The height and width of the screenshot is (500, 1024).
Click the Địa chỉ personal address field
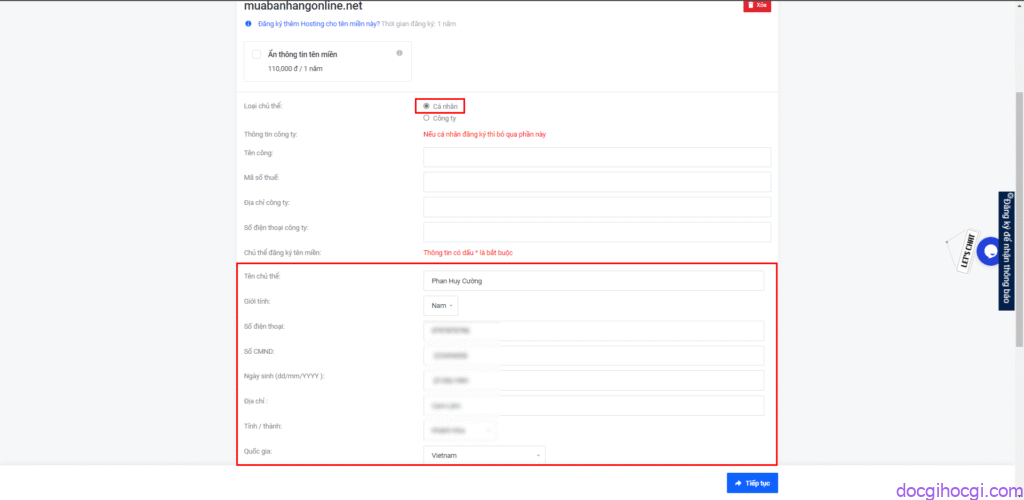[594, 405]
